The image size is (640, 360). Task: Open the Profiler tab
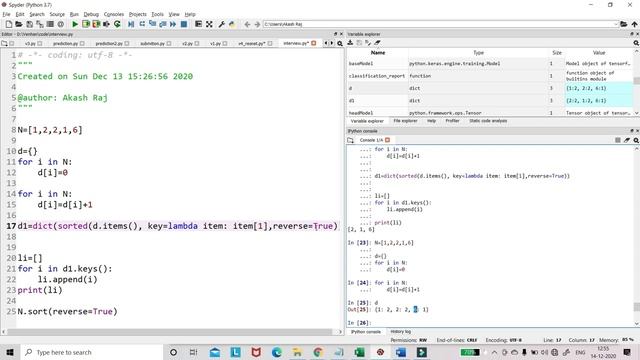(x=452, y=121)
